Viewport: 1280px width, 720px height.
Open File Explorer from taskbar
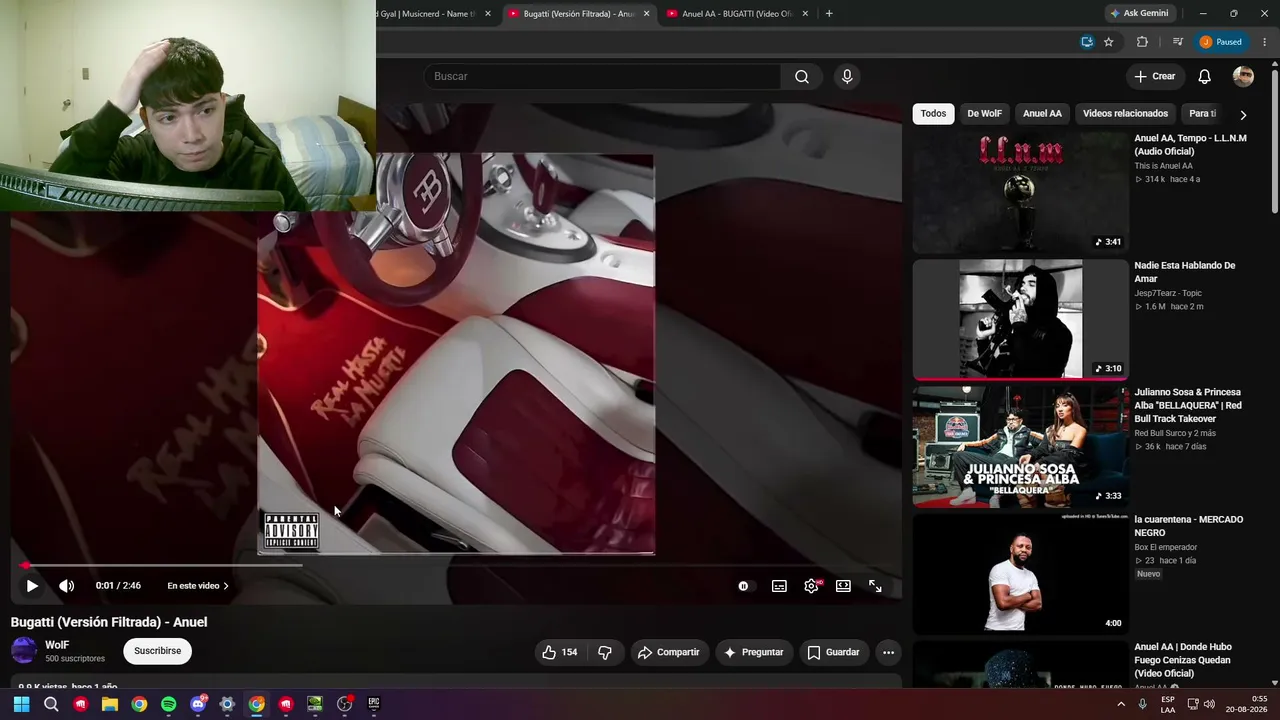pos(110,704)
